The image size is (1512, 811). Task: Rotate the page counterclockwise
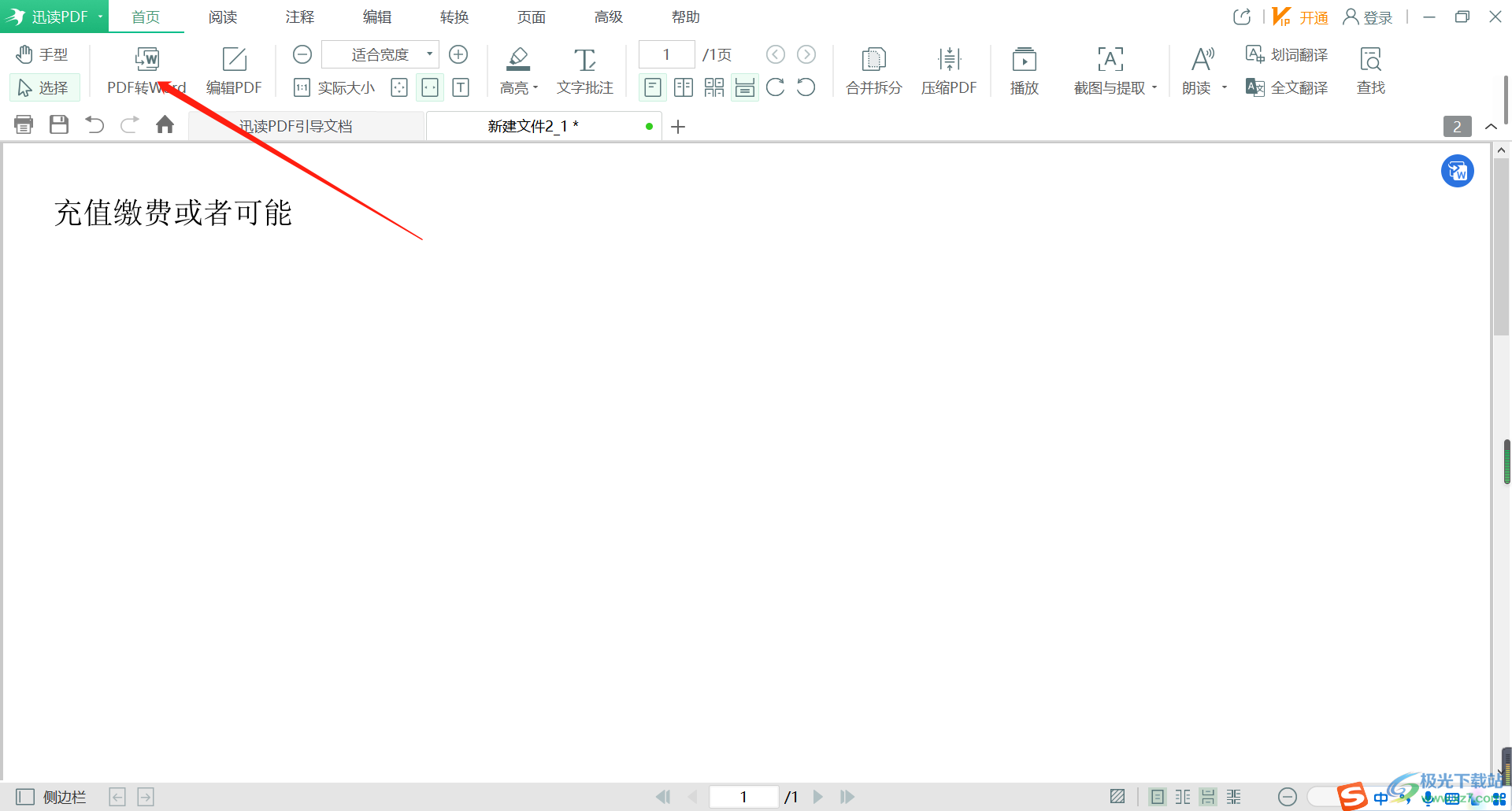click(x=806, y=87)
